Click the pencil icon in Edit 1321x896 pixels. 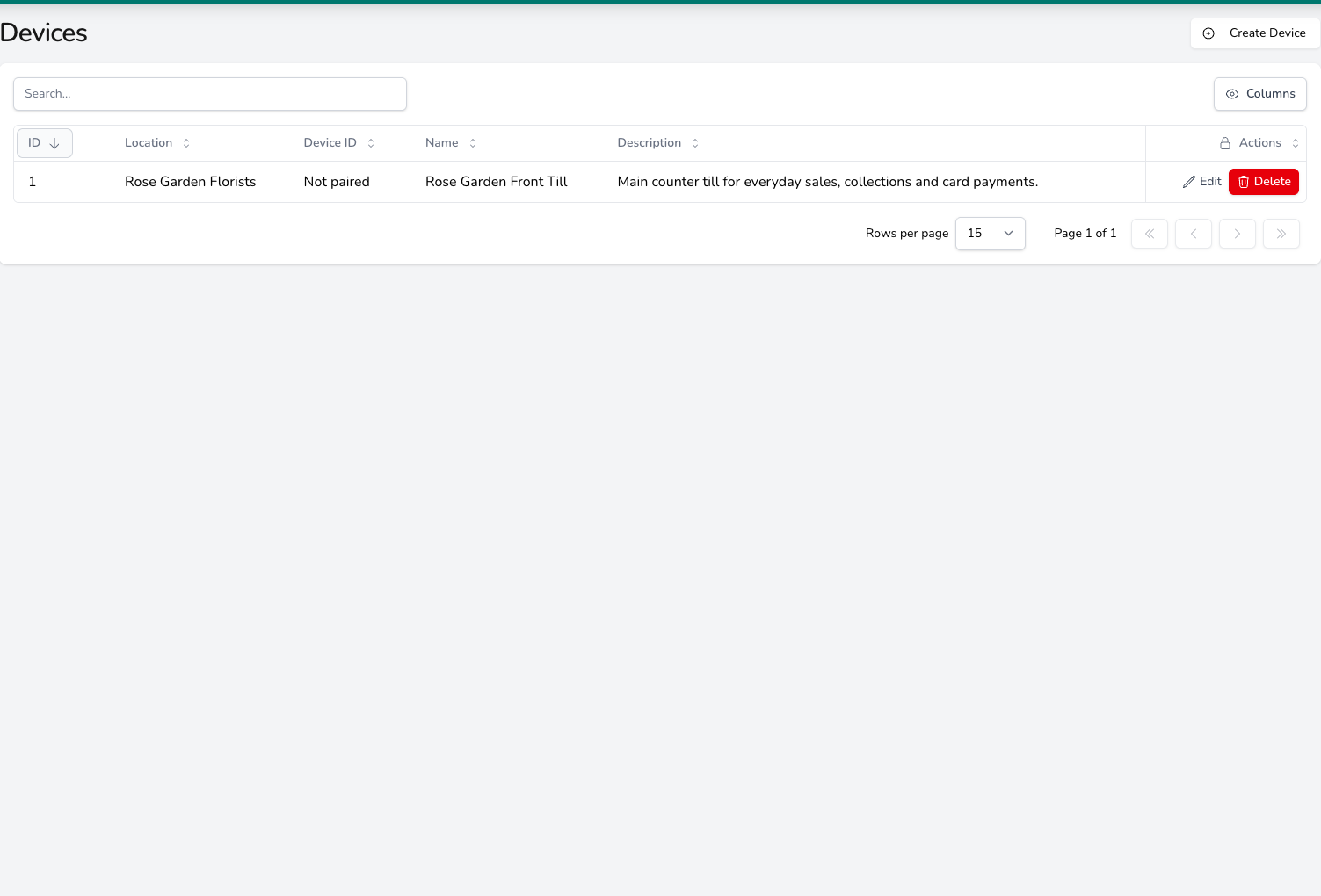1189,182
